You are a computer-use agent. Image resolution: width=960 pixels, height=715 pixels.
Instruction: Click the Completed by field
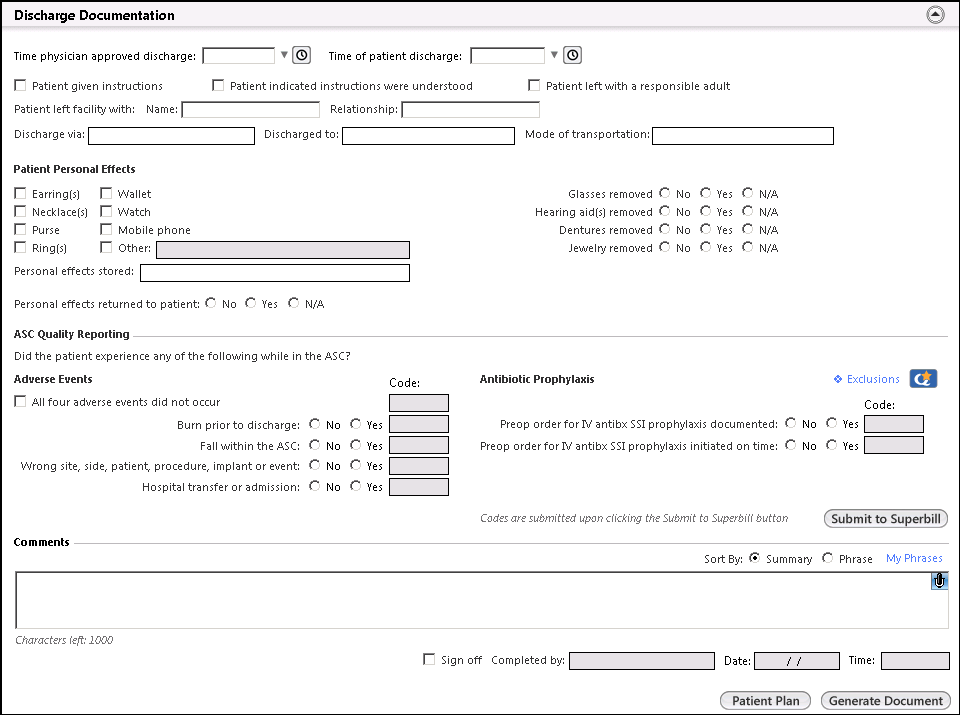(642, 661)
